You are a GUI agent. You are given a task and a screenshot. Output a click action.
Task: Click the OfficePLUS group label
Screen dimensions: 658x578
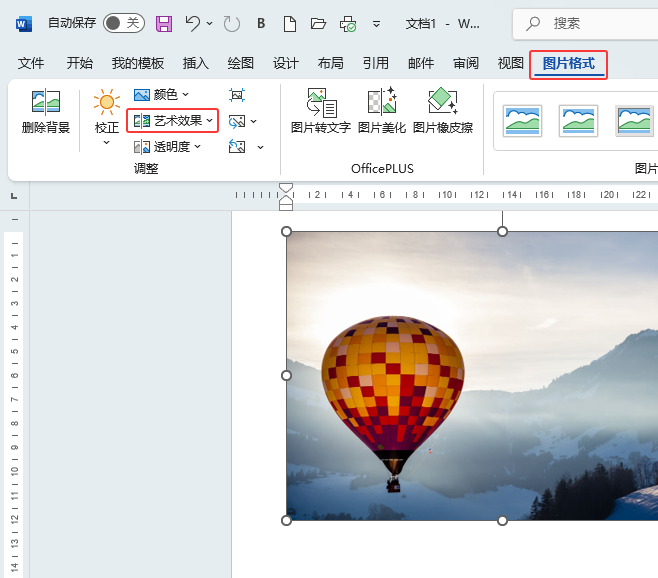point(382,169)
